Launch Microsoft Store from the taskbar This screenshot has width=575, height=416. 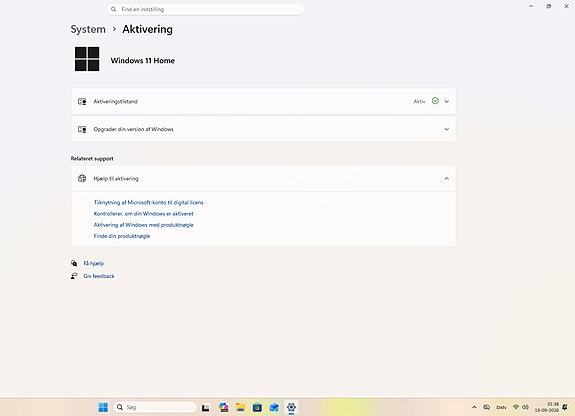coord(257,407)
